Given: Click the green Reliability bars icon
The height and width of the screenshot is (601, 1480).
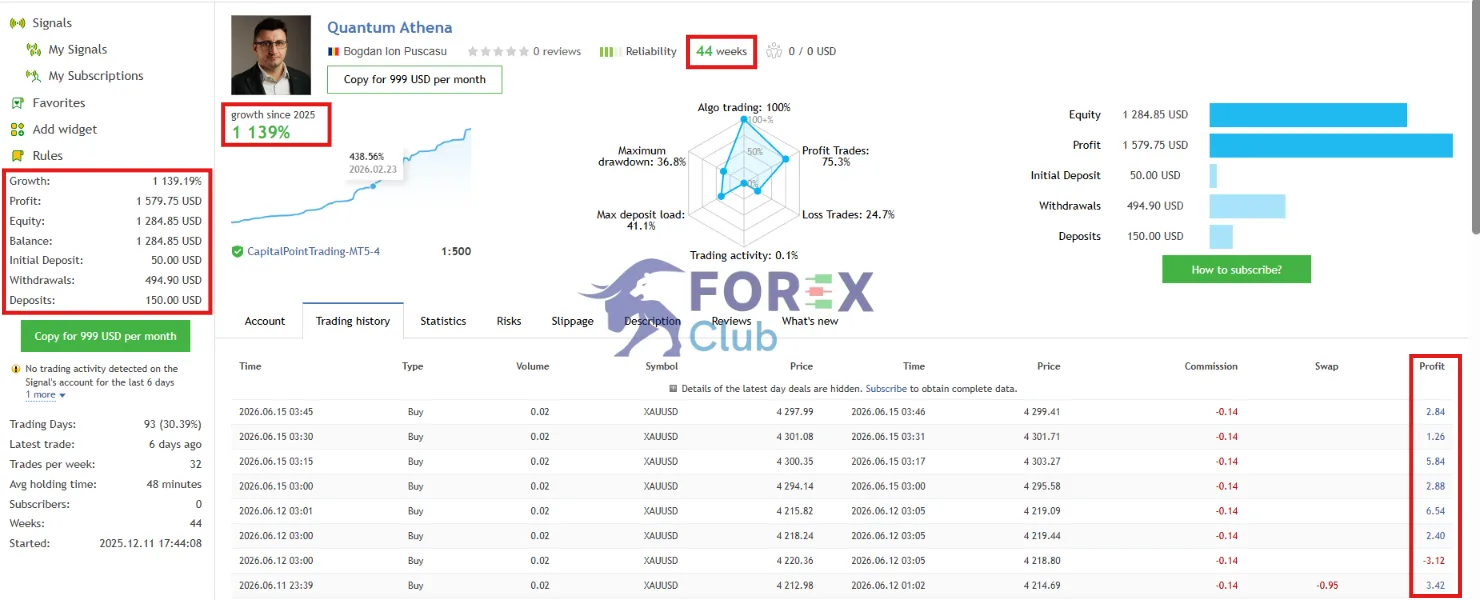Looking at the screenshot, I should point(606,52).
